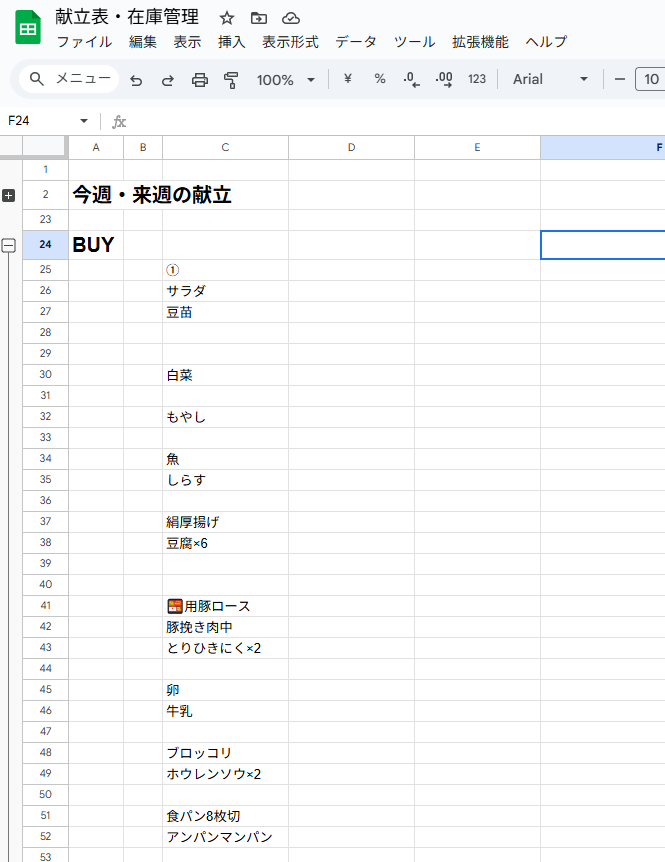The width and height of the screenshot is (665, 862).
Task: Format as currency with yen icon
Action: [347, 79]
